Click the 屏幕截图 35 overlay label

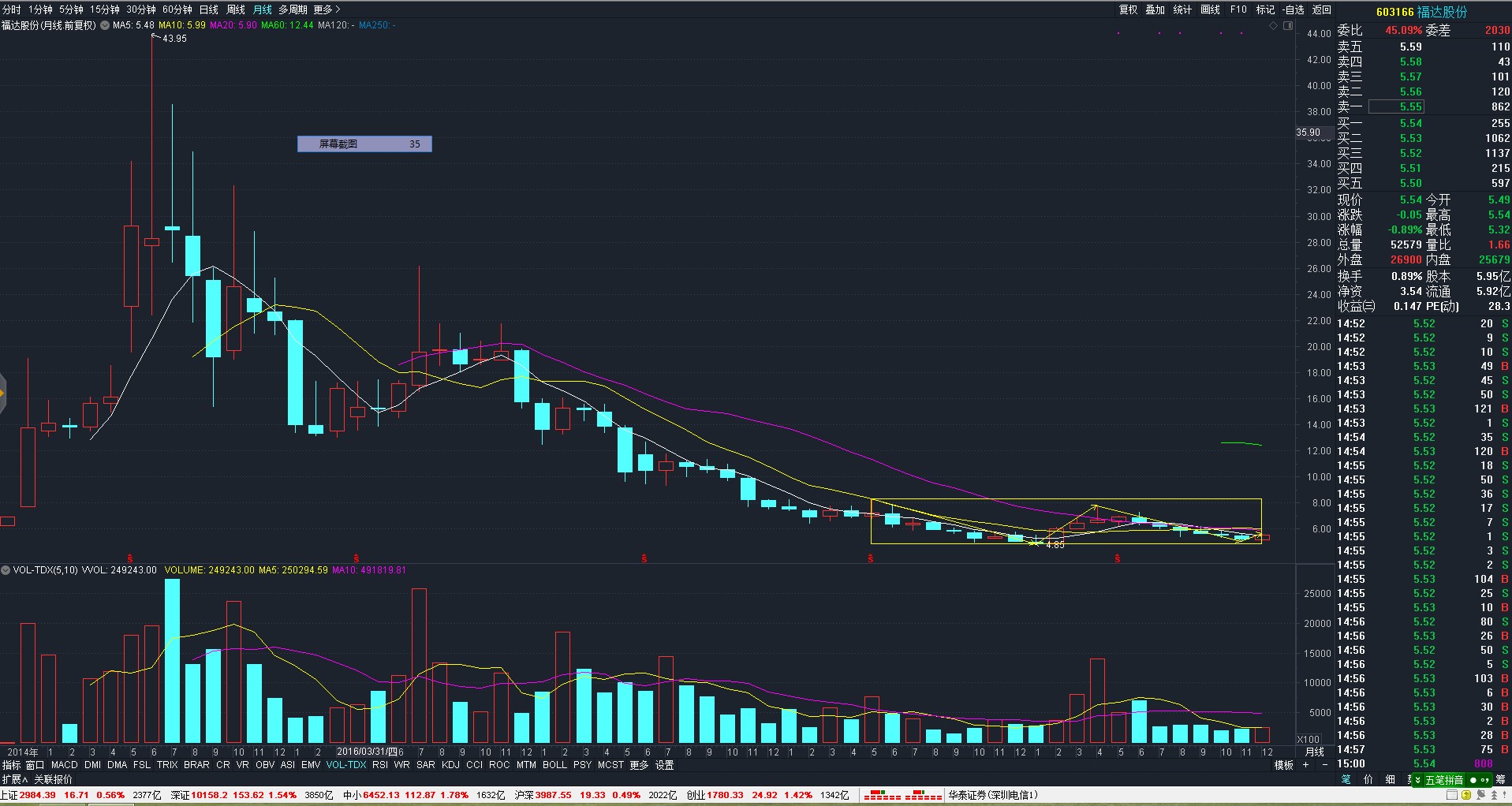pyautogui.click(x=364, y=144)
